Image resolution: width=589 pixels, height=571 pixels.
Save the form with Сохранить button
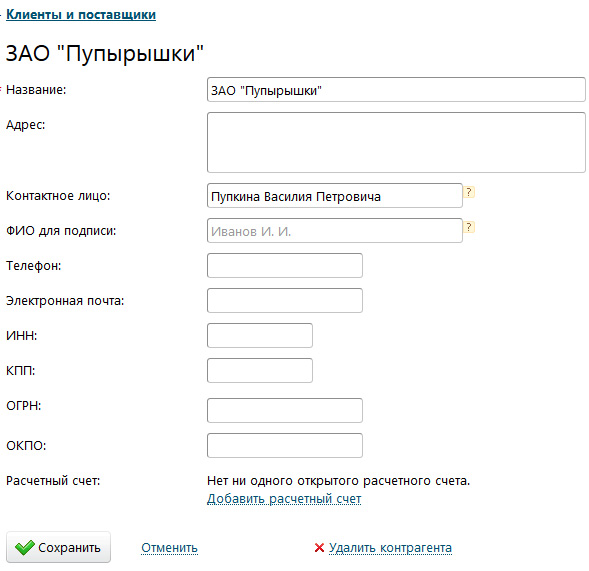[58, 547]
